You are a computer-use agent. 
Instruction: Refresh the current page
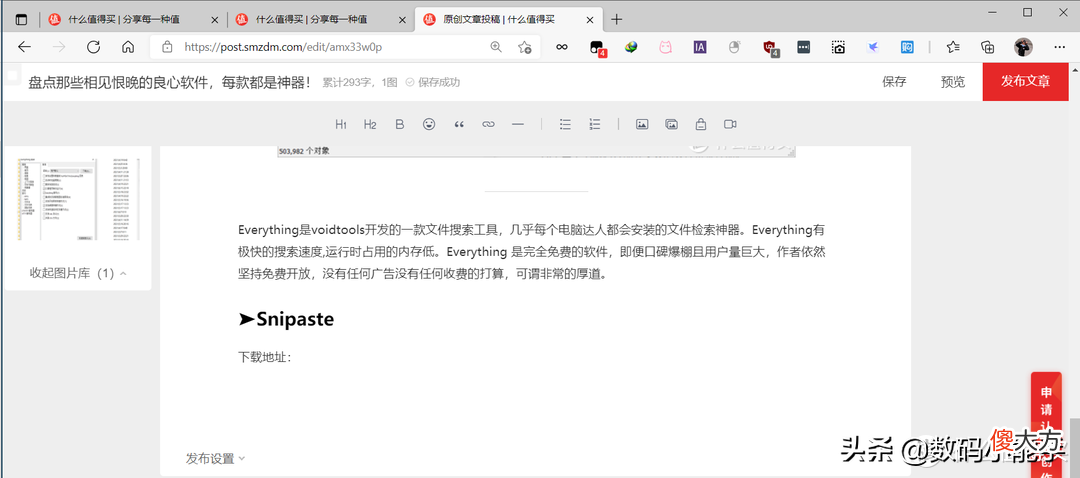(93, 47)
